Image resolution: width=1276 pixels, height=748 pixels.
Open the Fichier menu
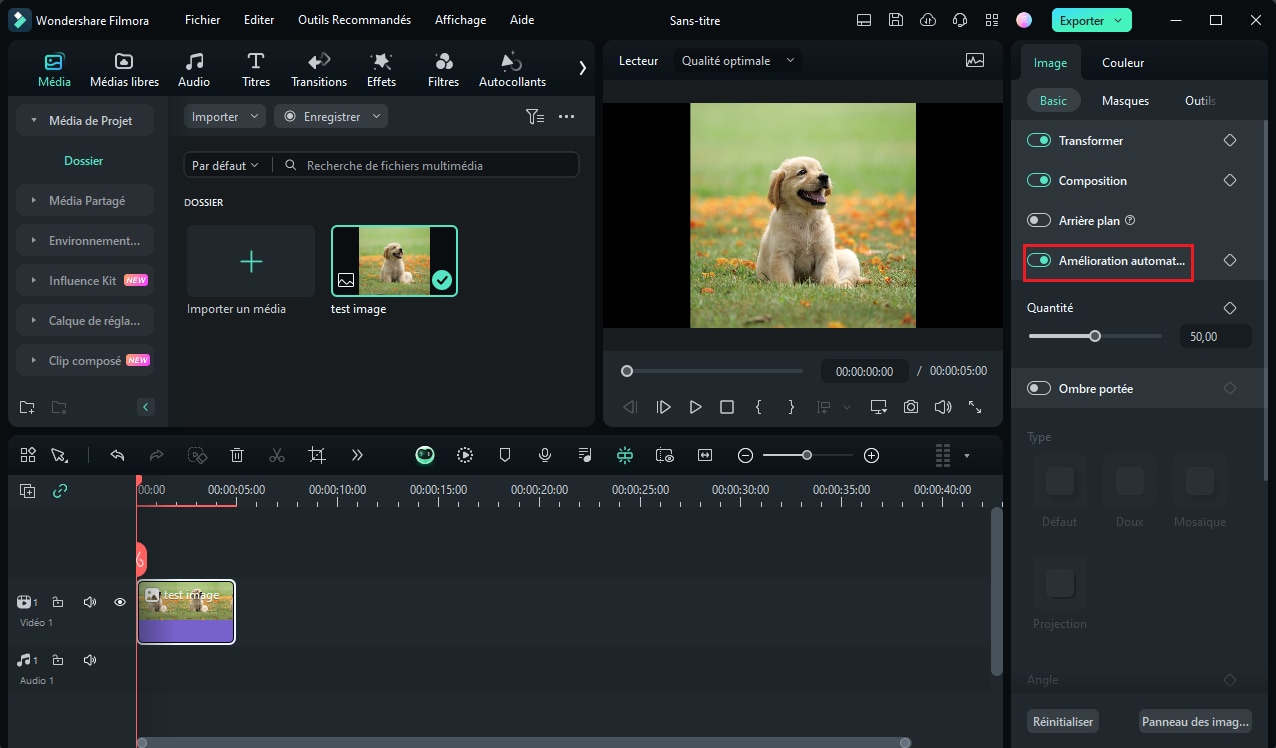[x=203, y=20]
